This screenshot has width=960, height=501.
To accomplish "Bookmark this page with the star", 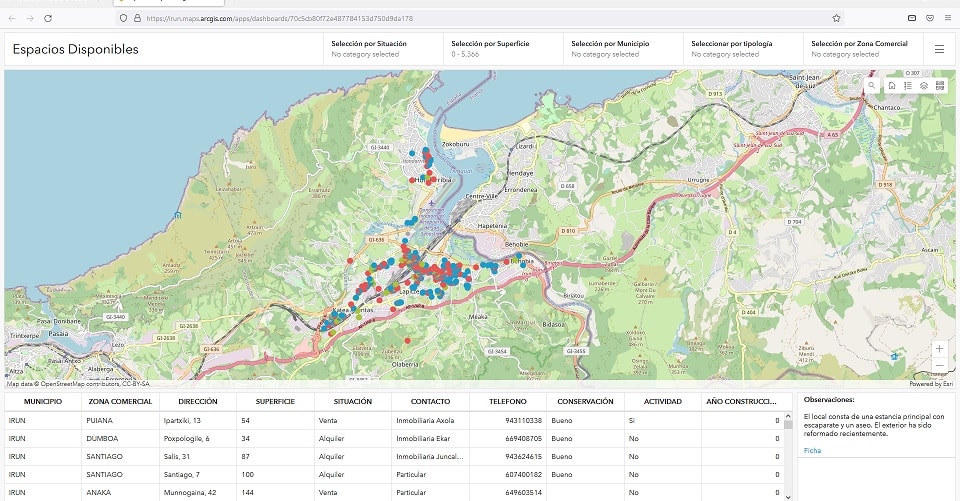I will [x=836, y=18].
